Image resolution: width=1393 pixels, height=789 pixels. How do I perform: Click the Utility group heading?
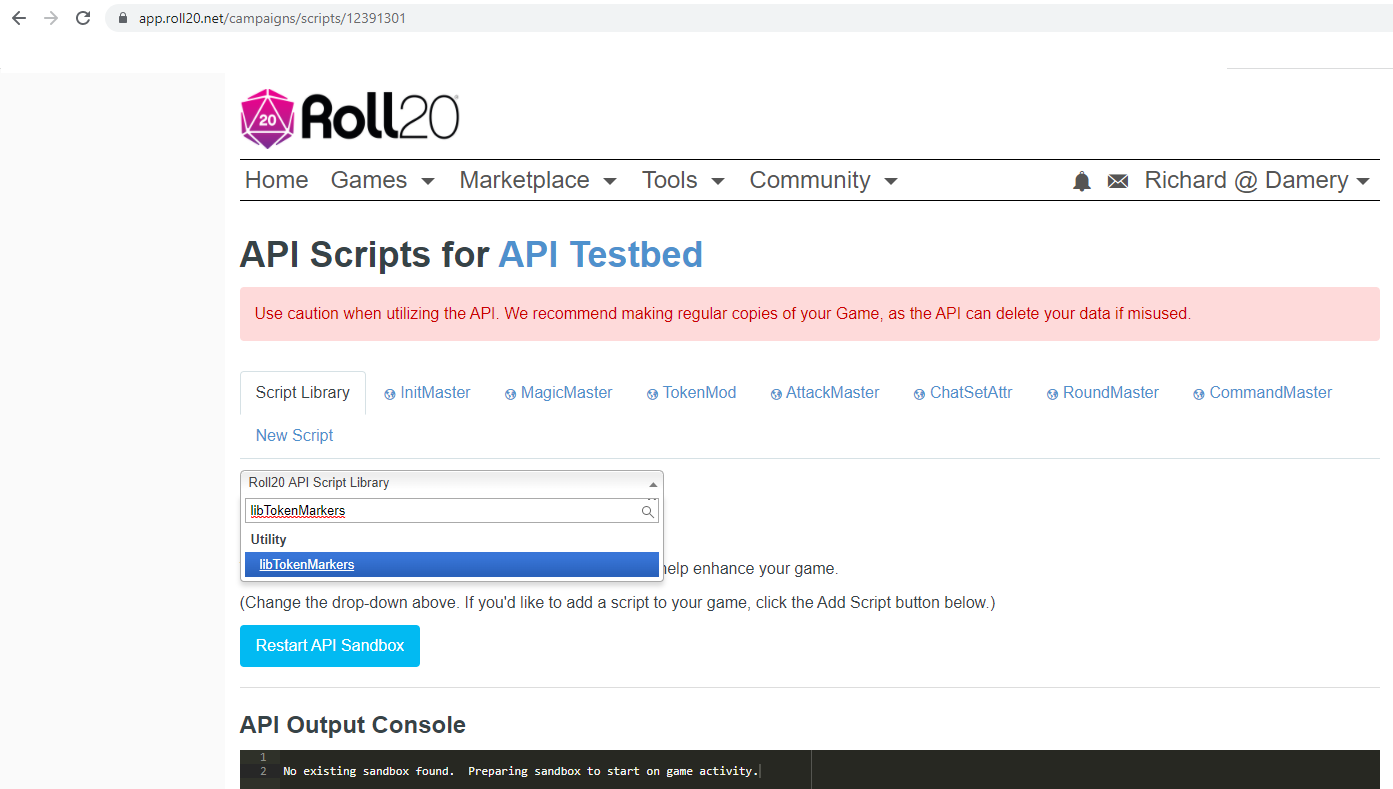pyautogui.click(x=269, y=540)
